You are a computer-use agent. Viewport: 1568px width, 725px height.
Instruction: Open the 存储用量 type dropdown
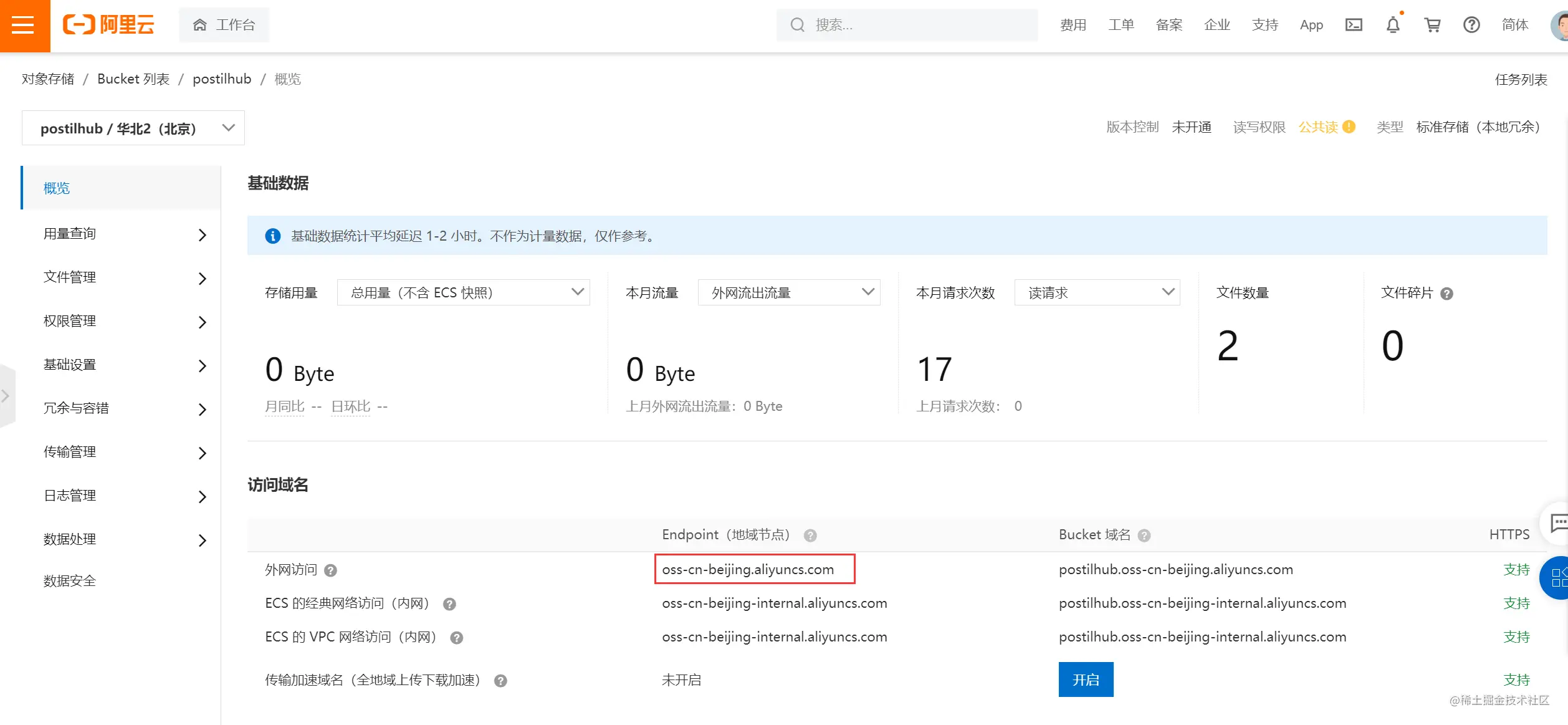pyautogui.click(x=464, y=292)
